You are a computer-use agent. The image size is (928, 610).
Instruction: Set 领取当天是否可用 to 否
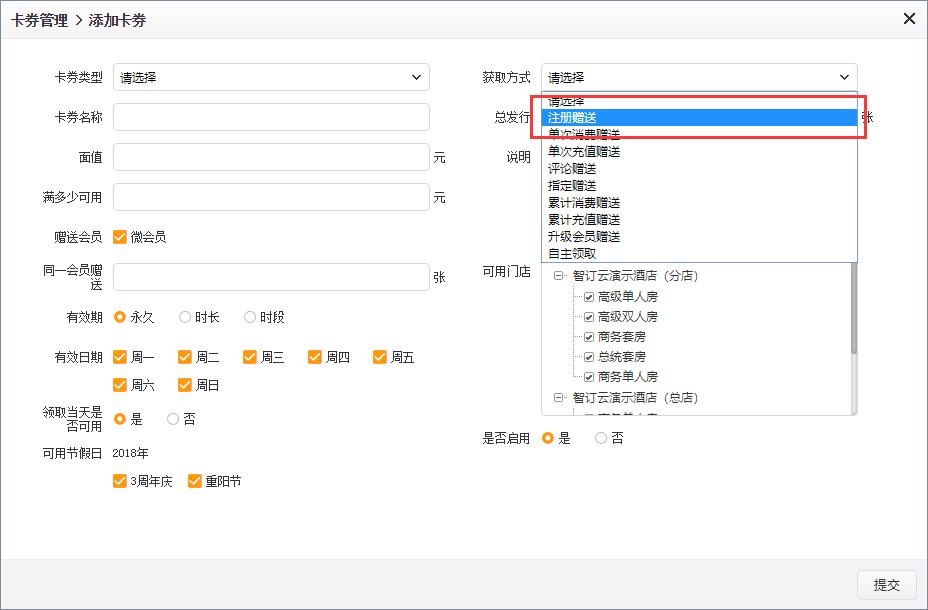173,419
